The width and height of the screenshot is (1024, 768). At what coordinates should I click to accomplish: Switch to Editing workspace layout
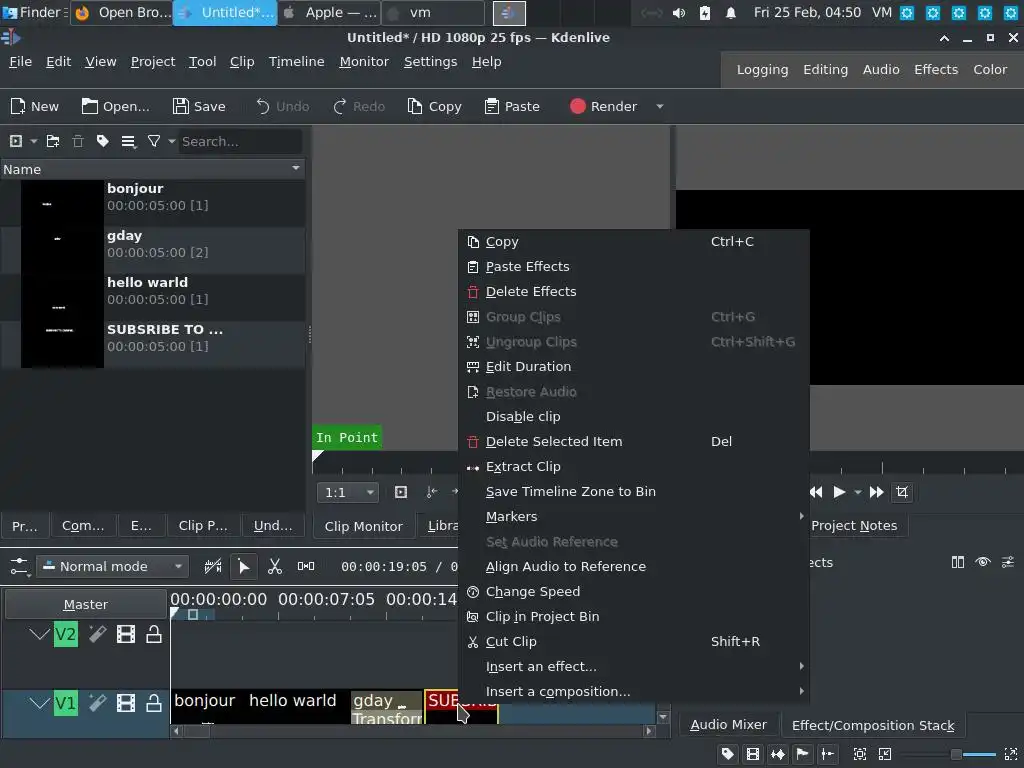[825, 69]
